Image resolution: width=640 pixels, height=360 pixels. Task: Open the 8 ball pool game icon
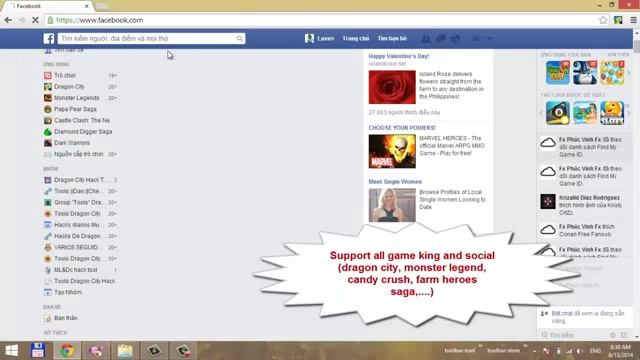coord(558,113)
